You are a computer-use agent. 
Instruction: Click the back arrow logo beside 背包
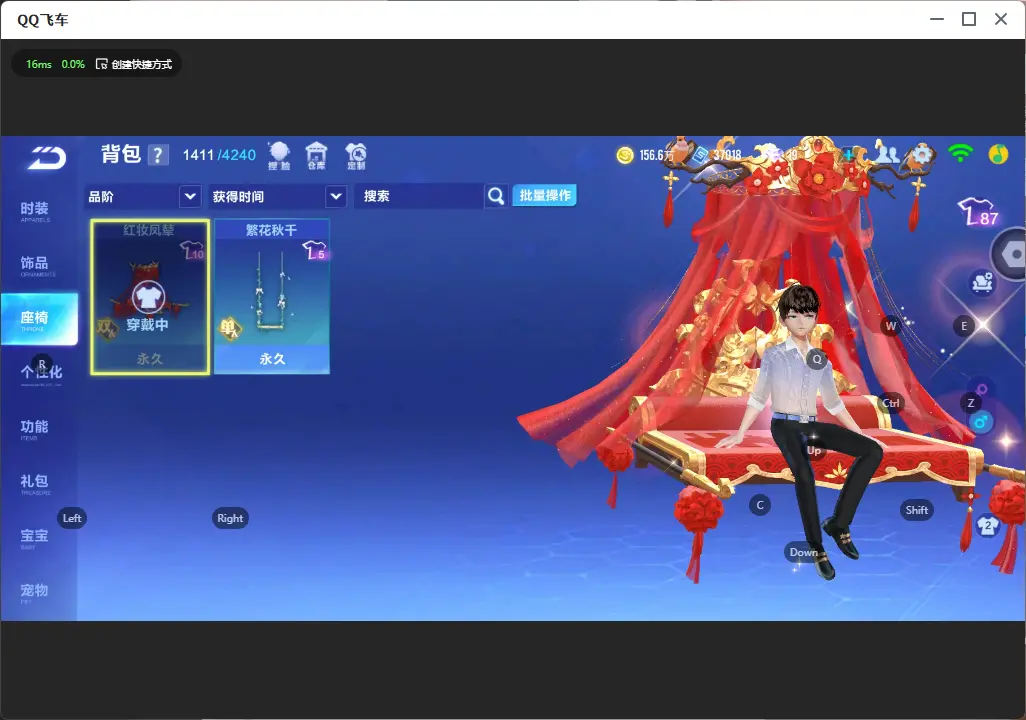point(46,158)
